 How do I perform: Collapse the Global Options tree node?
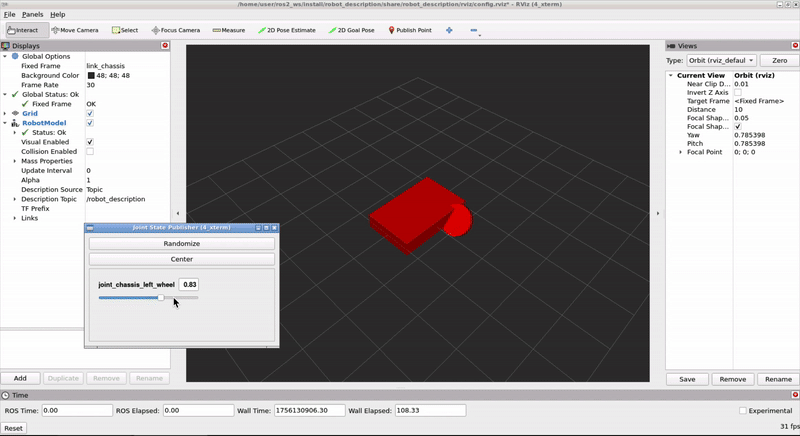pyautogui.click(x=5, y=56)
